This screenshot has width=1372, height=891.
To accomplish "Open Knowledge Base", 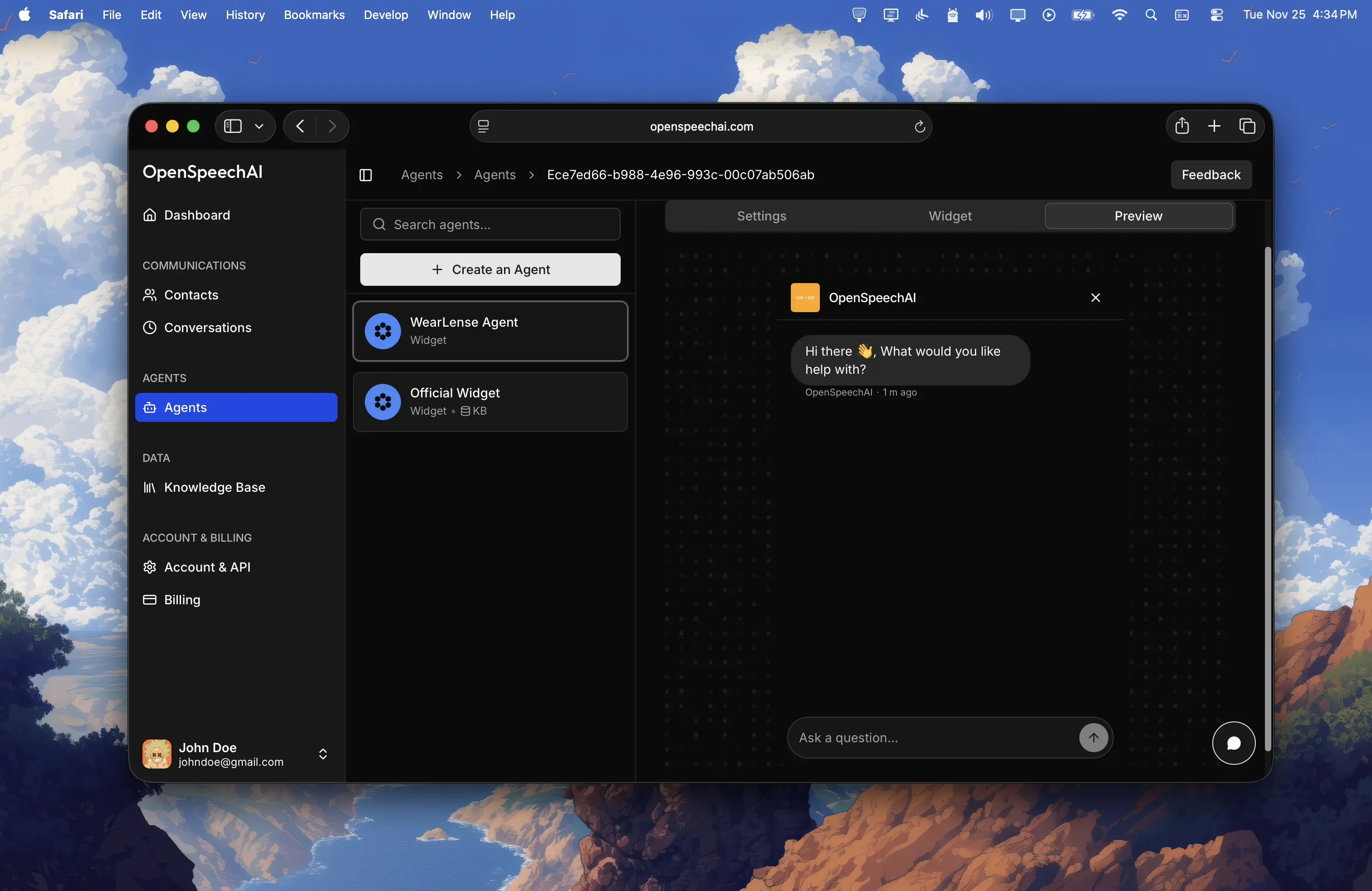I will [236, 488].
